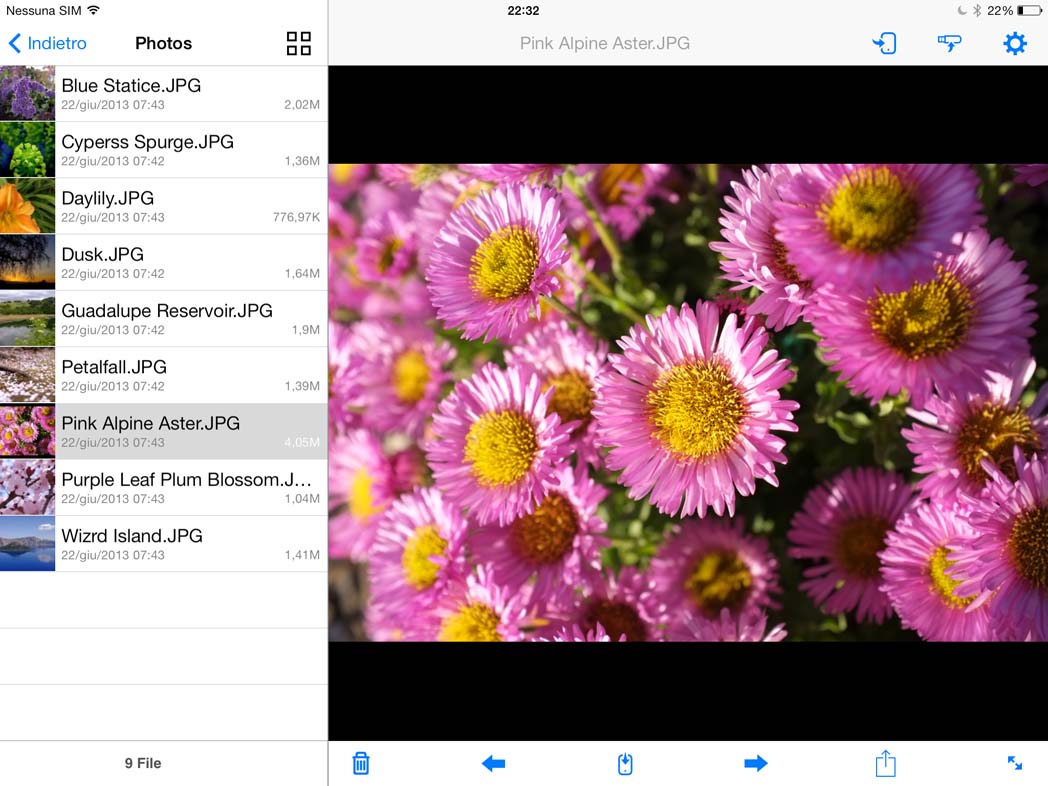Open the import to device icon

(x=884, y=43)
